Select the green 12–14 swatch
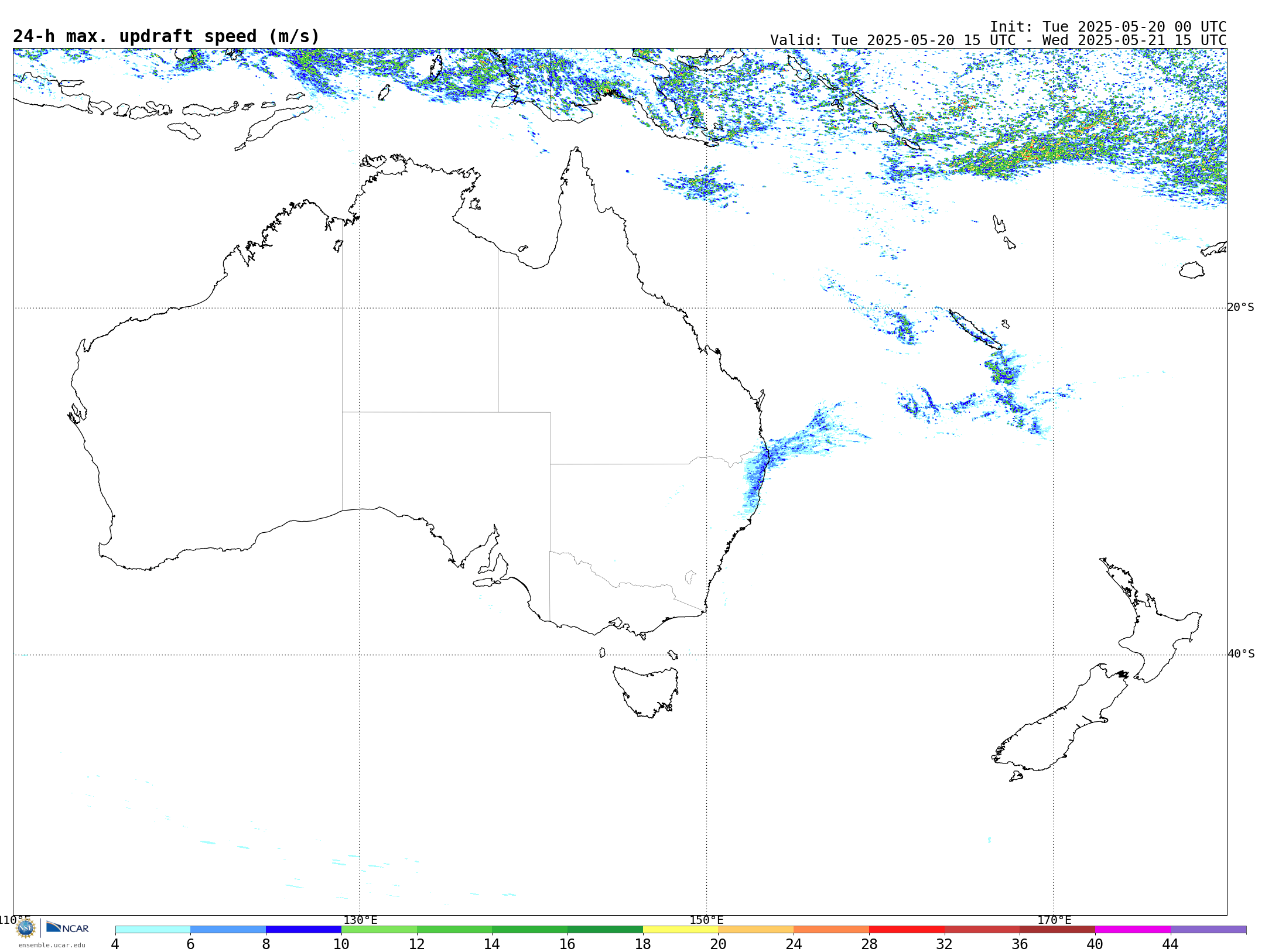This screenshot has width=1265, height=952. coord(454,930)
